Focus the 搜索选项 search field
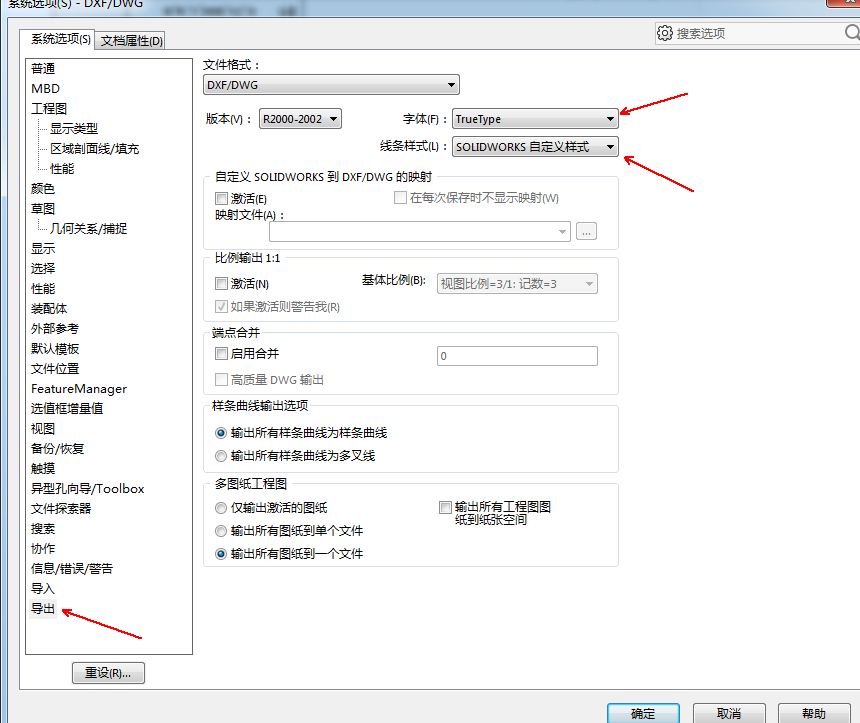This screenshot has width=860, height=723. (x=757, y=33)
